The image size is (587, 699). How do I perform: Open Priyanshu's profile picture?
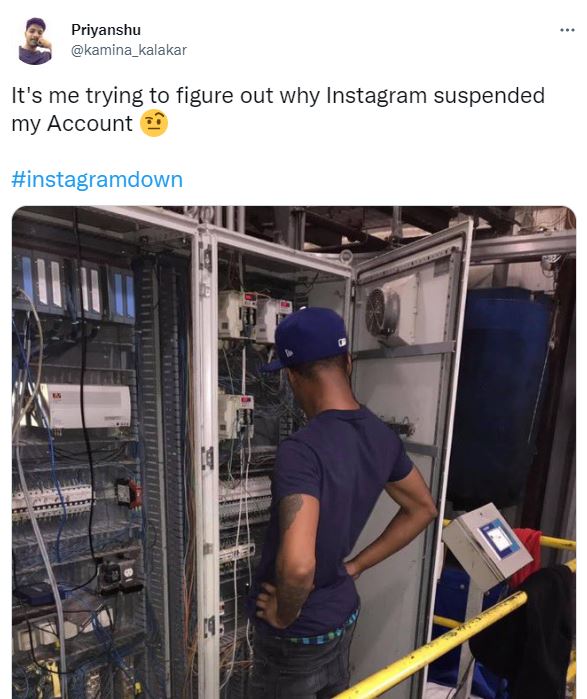click(35, 41)
